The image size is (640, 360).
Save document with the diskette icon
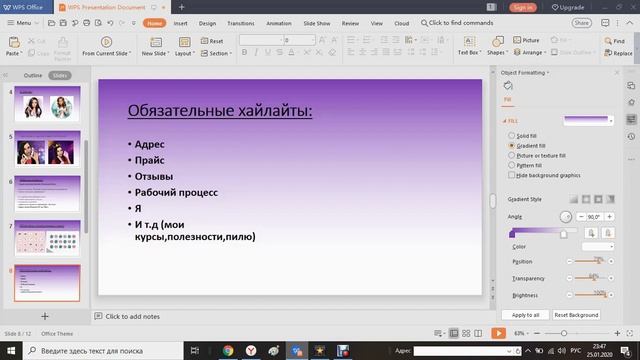click(x=63, y=23)
